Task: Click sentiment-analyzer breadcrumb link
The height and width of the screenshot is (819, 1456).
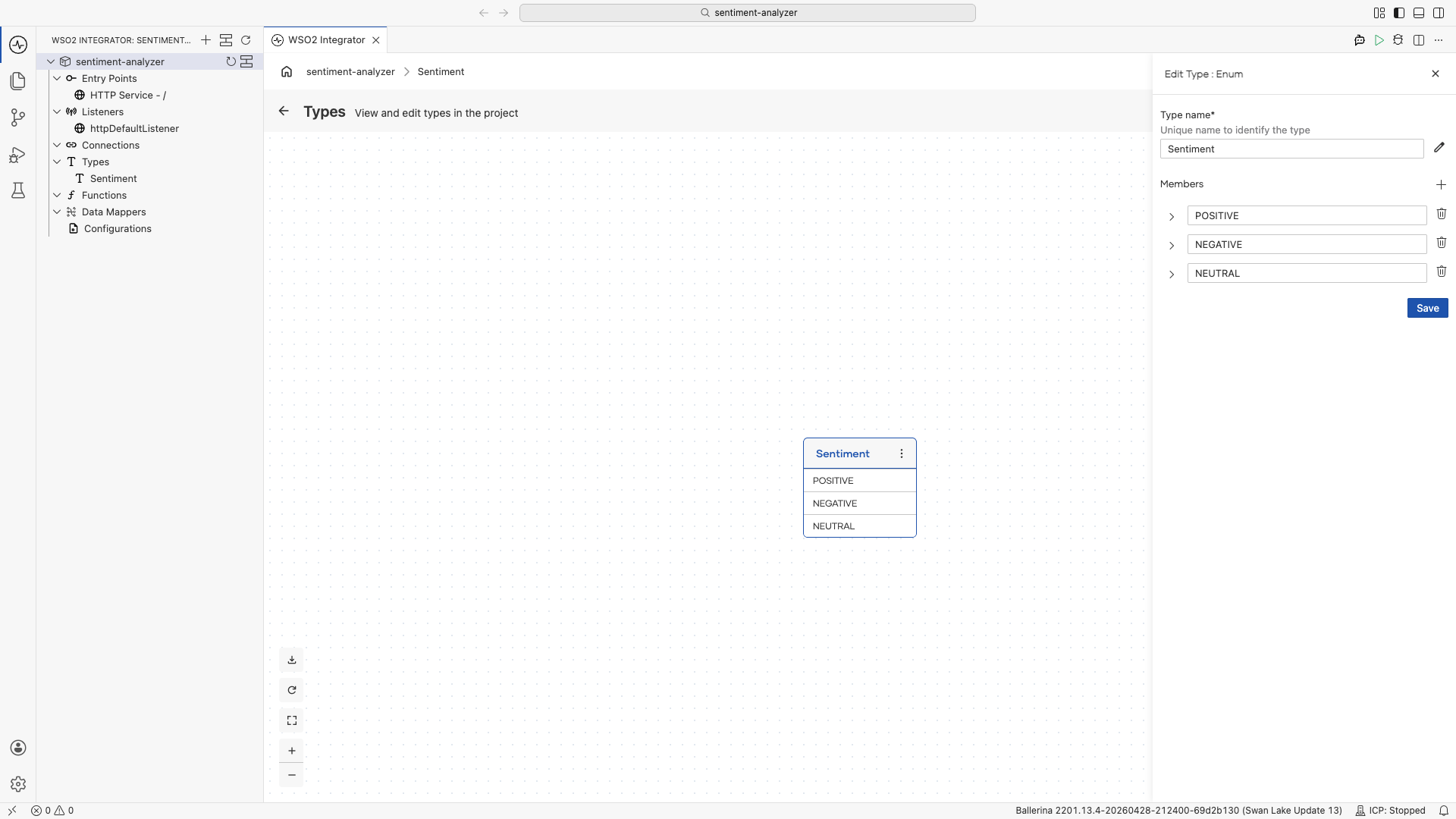Action: tap(350, 71)
